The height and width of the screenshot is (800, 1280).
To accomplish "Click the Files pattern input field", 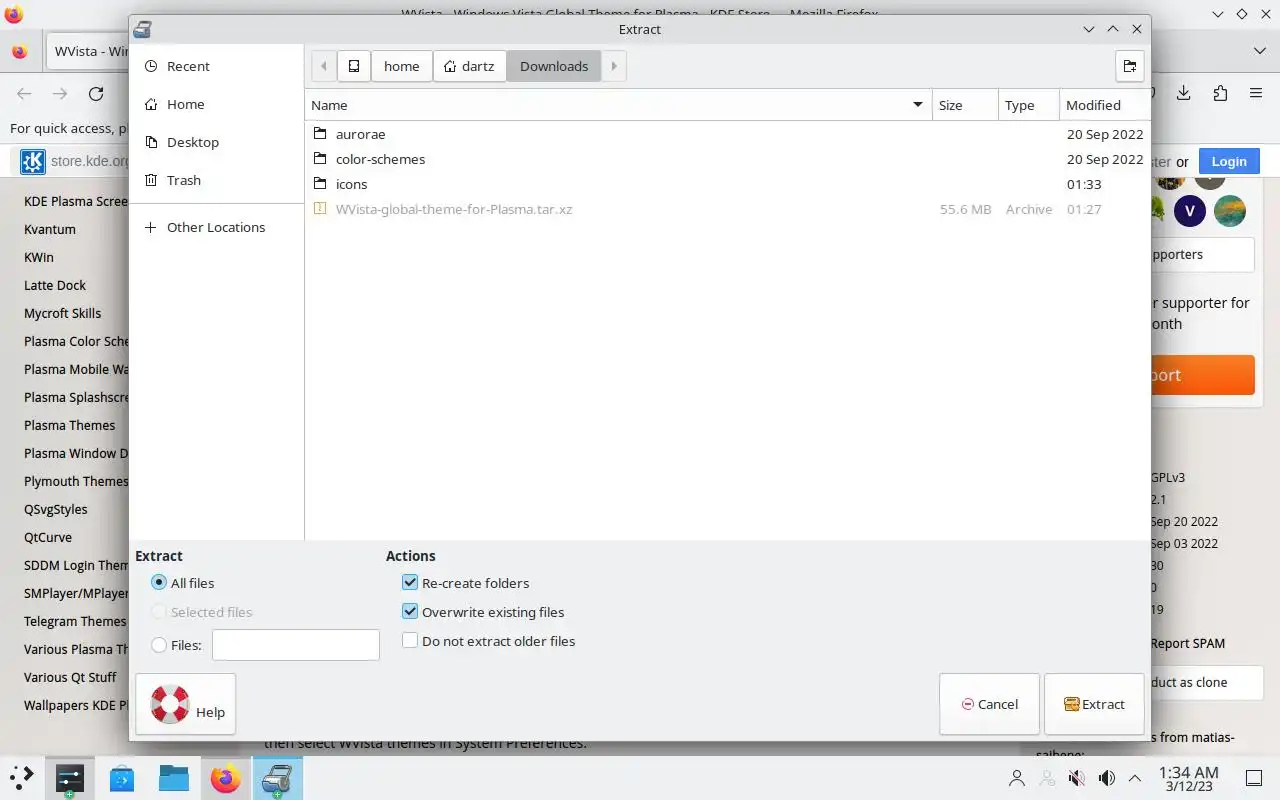I will coord(296,645).
